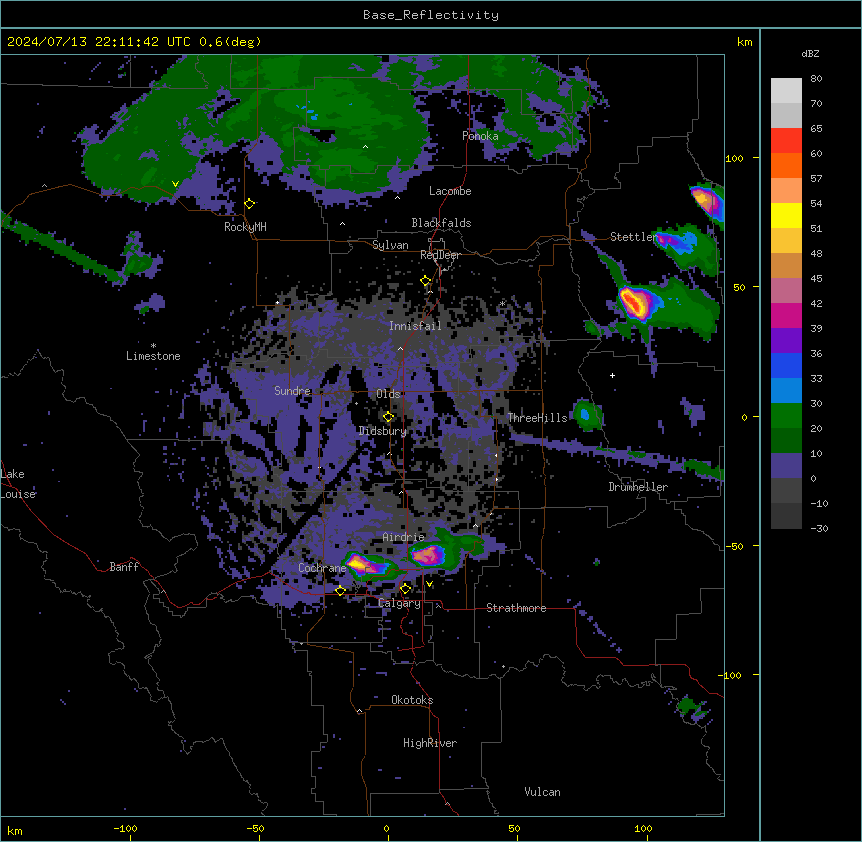
Task: Click the RedDeer city label
Action: click(x=440, y=255)
